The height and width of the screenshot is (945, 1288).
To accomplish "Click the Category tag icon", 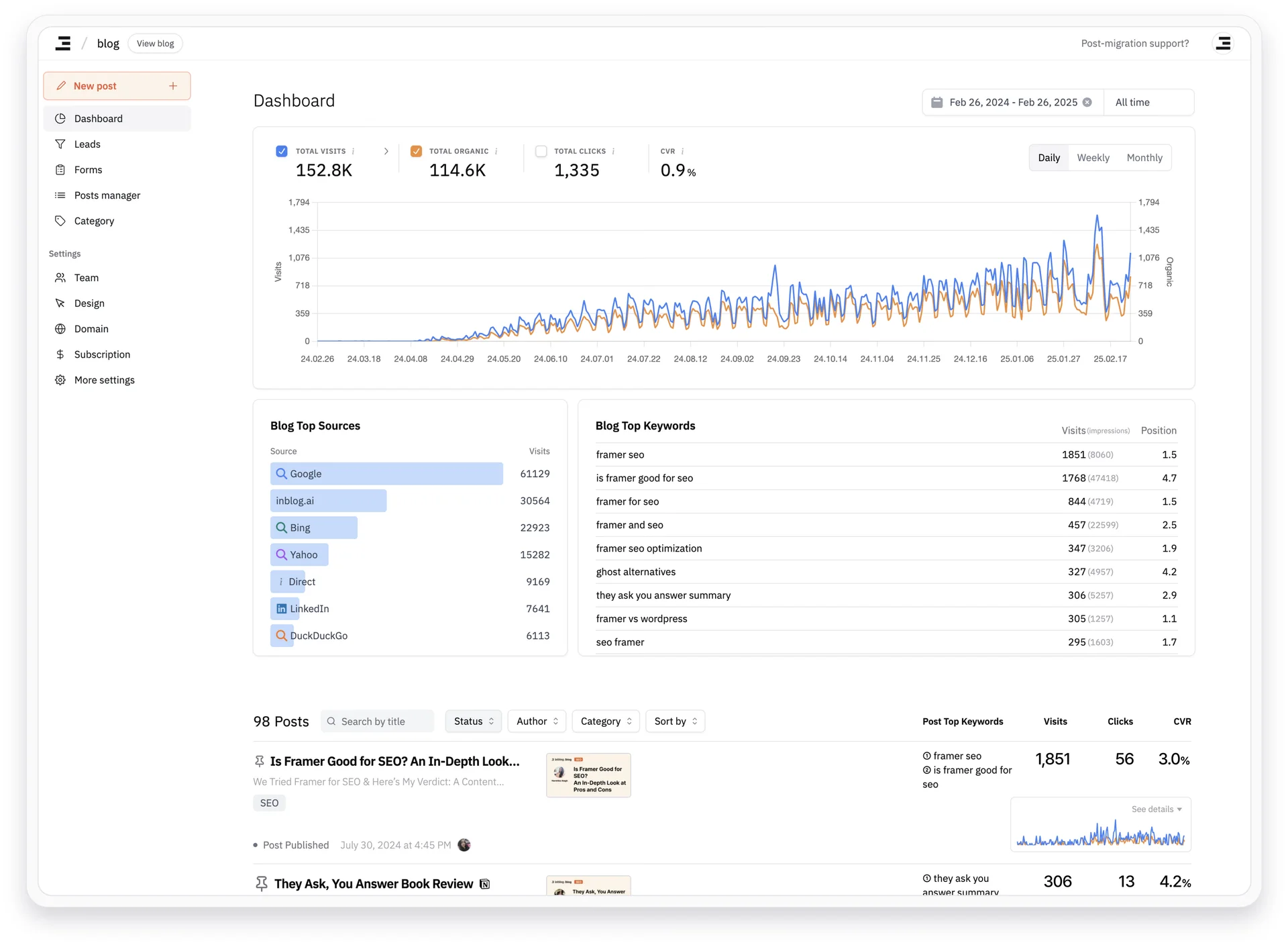I will (x=60, y=220).
